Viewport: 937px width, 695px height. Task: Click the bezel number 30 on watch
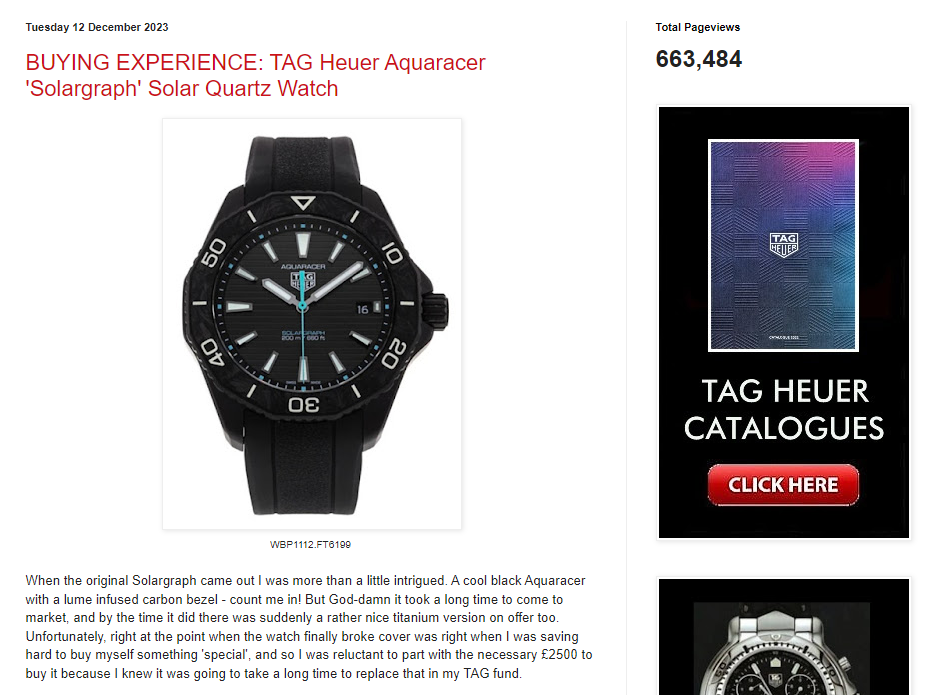(x=304, y=405)
